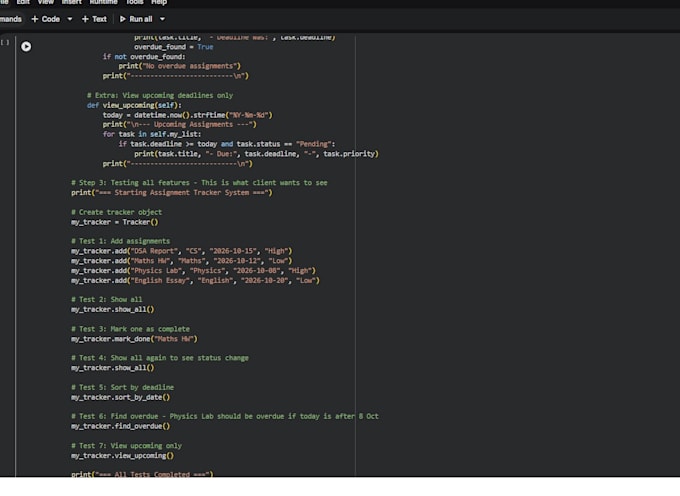Click the cell execution count brackets
This screenshot has height=496, width=680.
click(5, 42)
